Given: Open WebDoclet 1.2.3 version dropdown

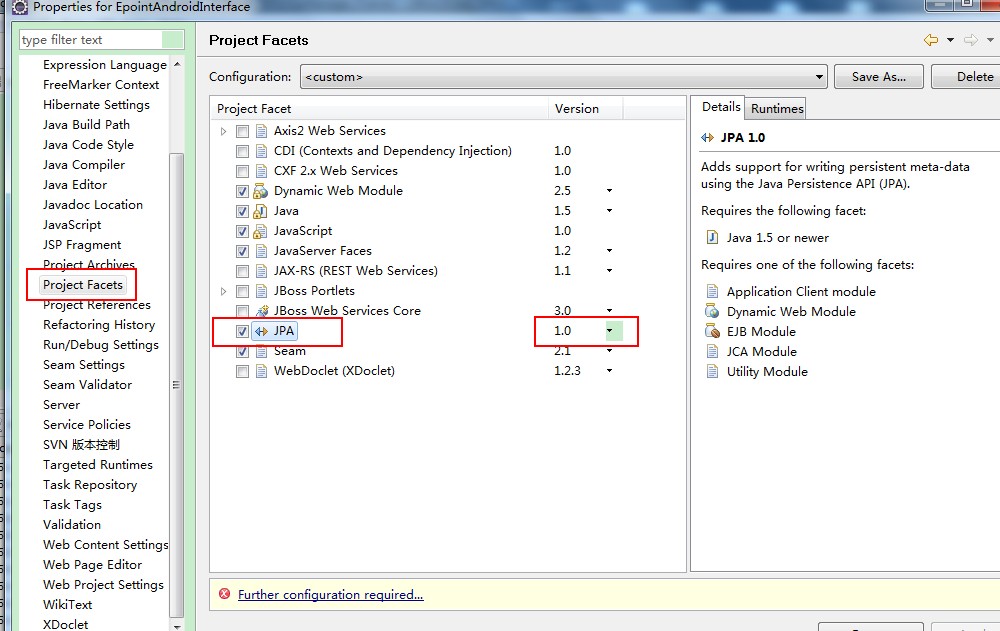Looking at the screenshot, I should [x=610, y=371].
